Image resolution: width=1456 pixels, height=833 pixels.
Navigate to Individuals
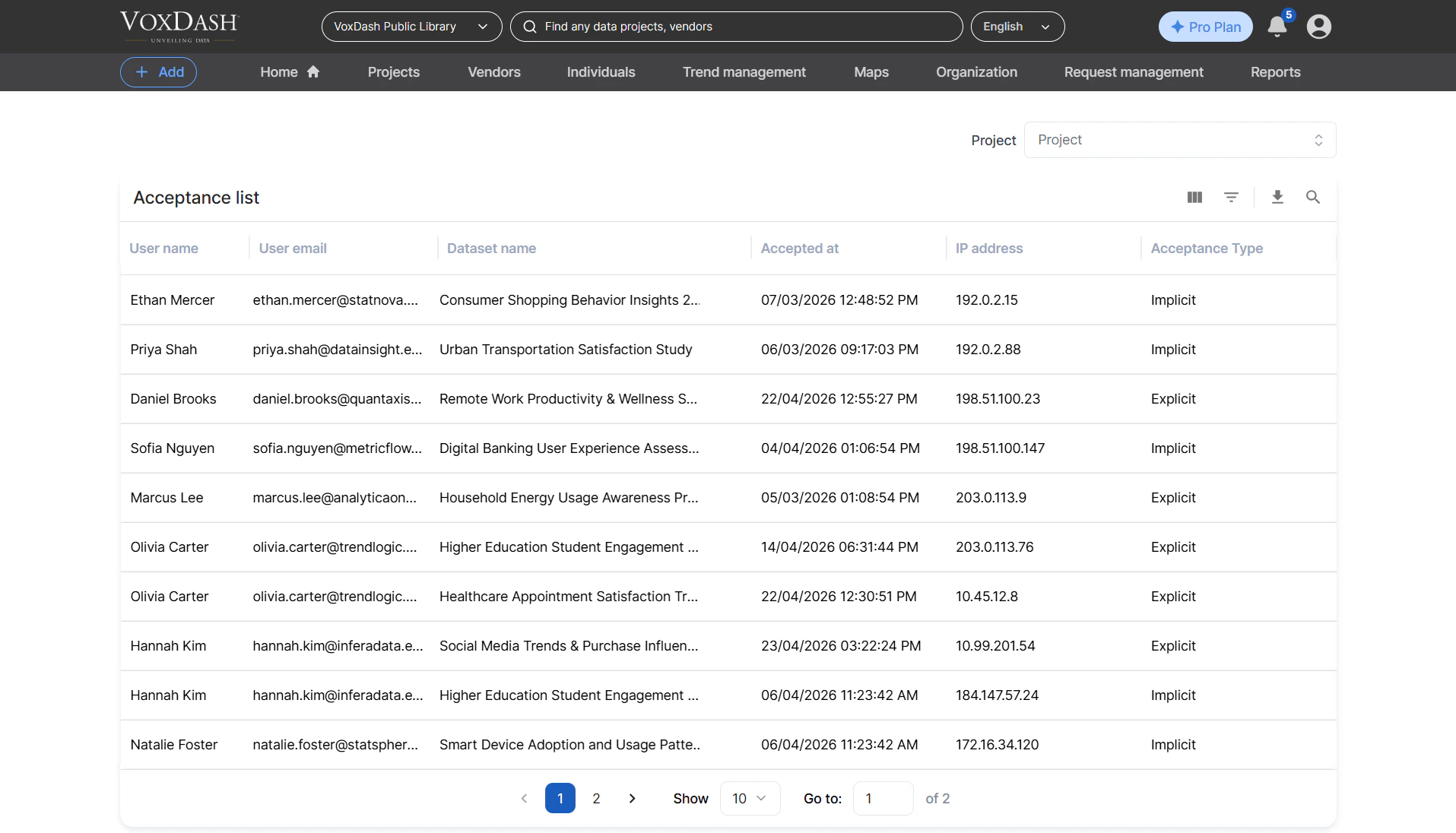click(x=601, y=72)
